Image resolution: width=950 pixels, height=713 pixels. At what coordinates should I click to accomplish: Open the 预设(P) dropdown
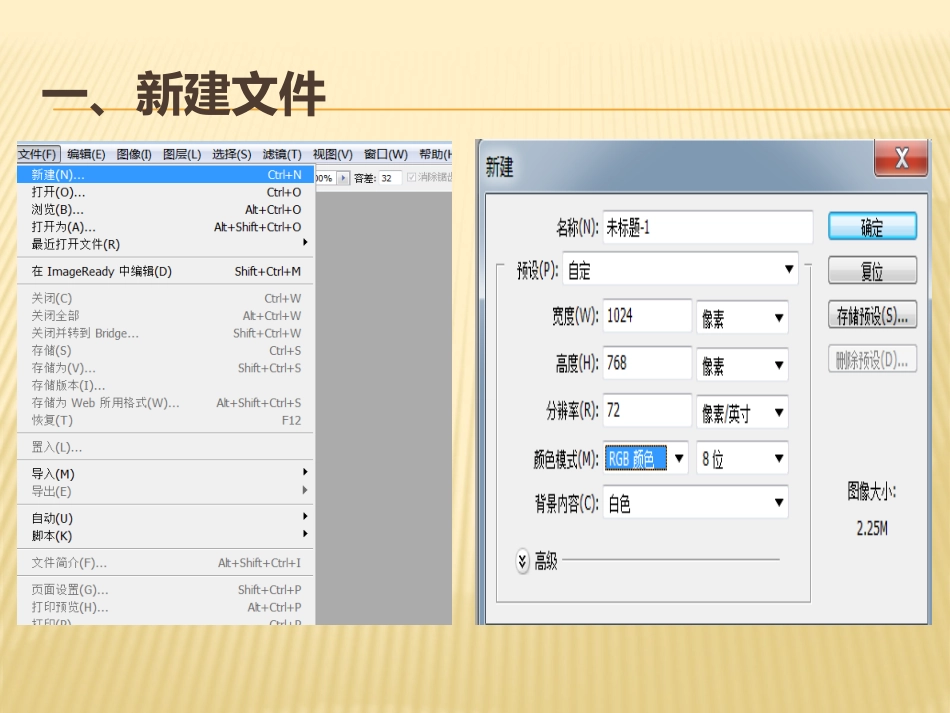click(x=680, y=270)
